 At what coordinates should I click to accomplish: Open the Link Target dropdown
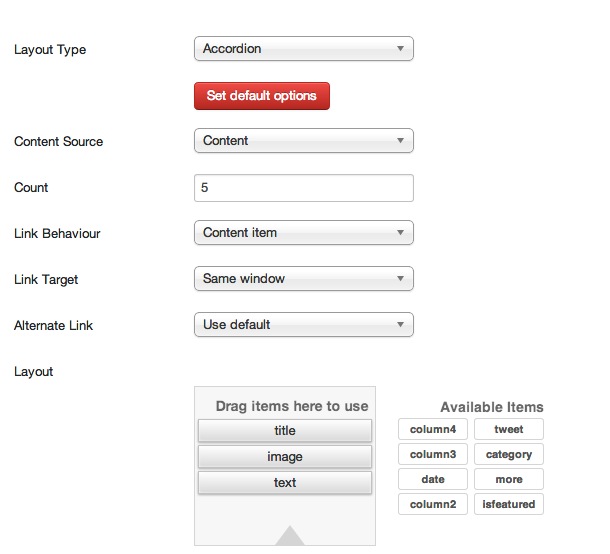[x=303, y=279]
